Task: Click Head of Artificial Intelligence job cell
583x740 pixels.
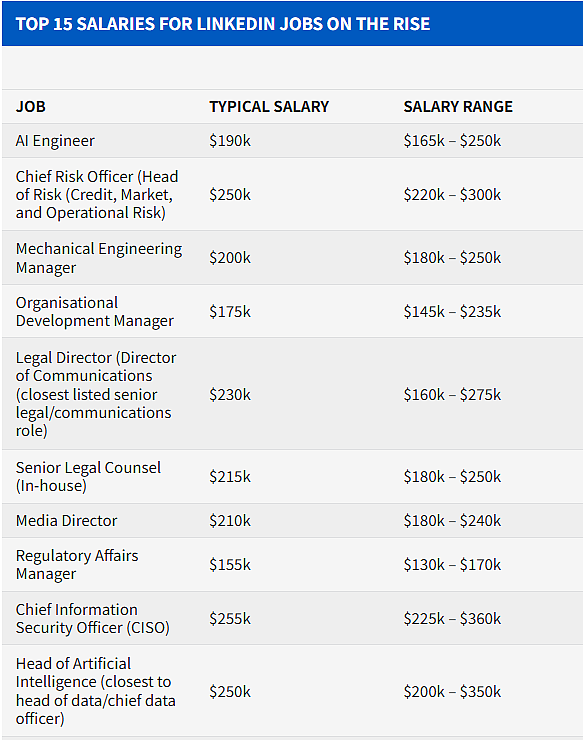Action: [95, 691]
